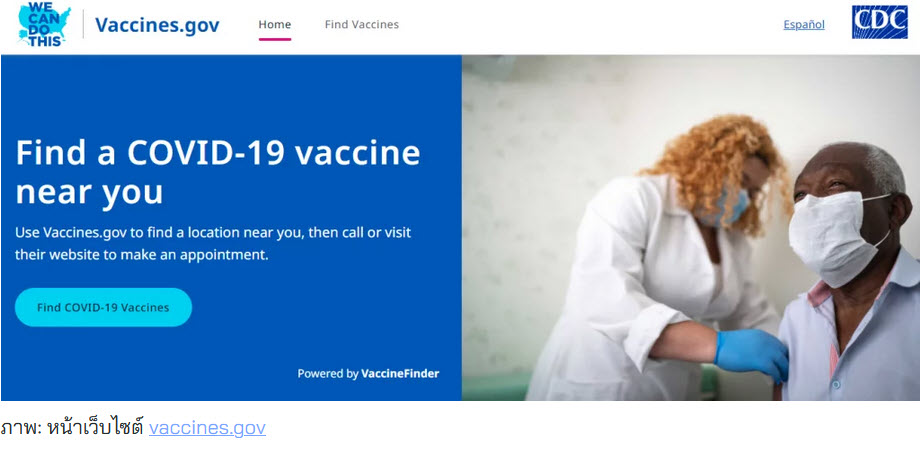Click the Thai caption text ภาพ: หน้าเว็บไซต์

(x=72, y=428)
